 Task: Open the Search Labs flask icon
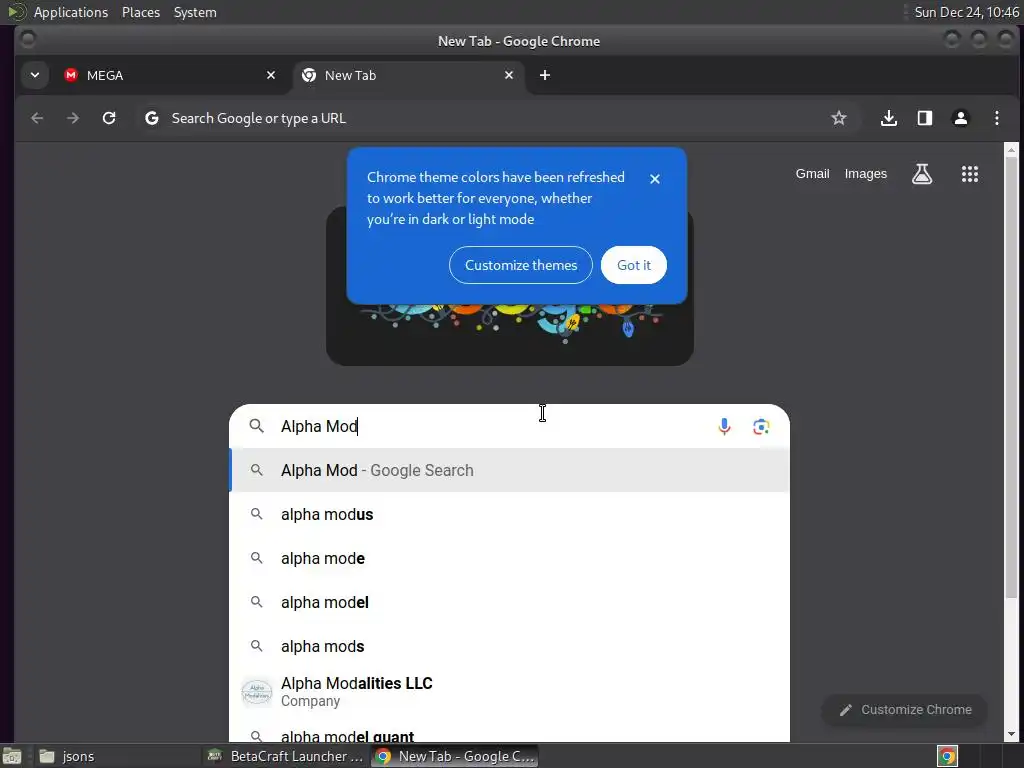point(921,174)
